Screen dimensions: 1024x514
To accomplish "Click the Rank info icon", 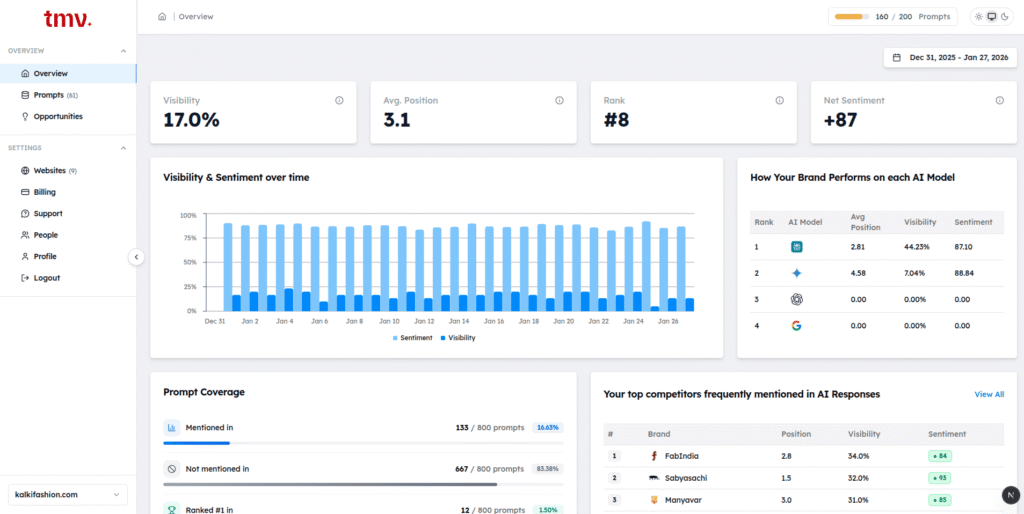I will coord(779,101).
